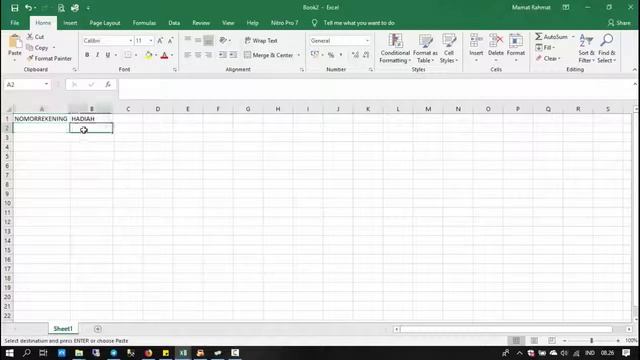Click the AutoSum button

pyautogui.click(x=551, y=37)
